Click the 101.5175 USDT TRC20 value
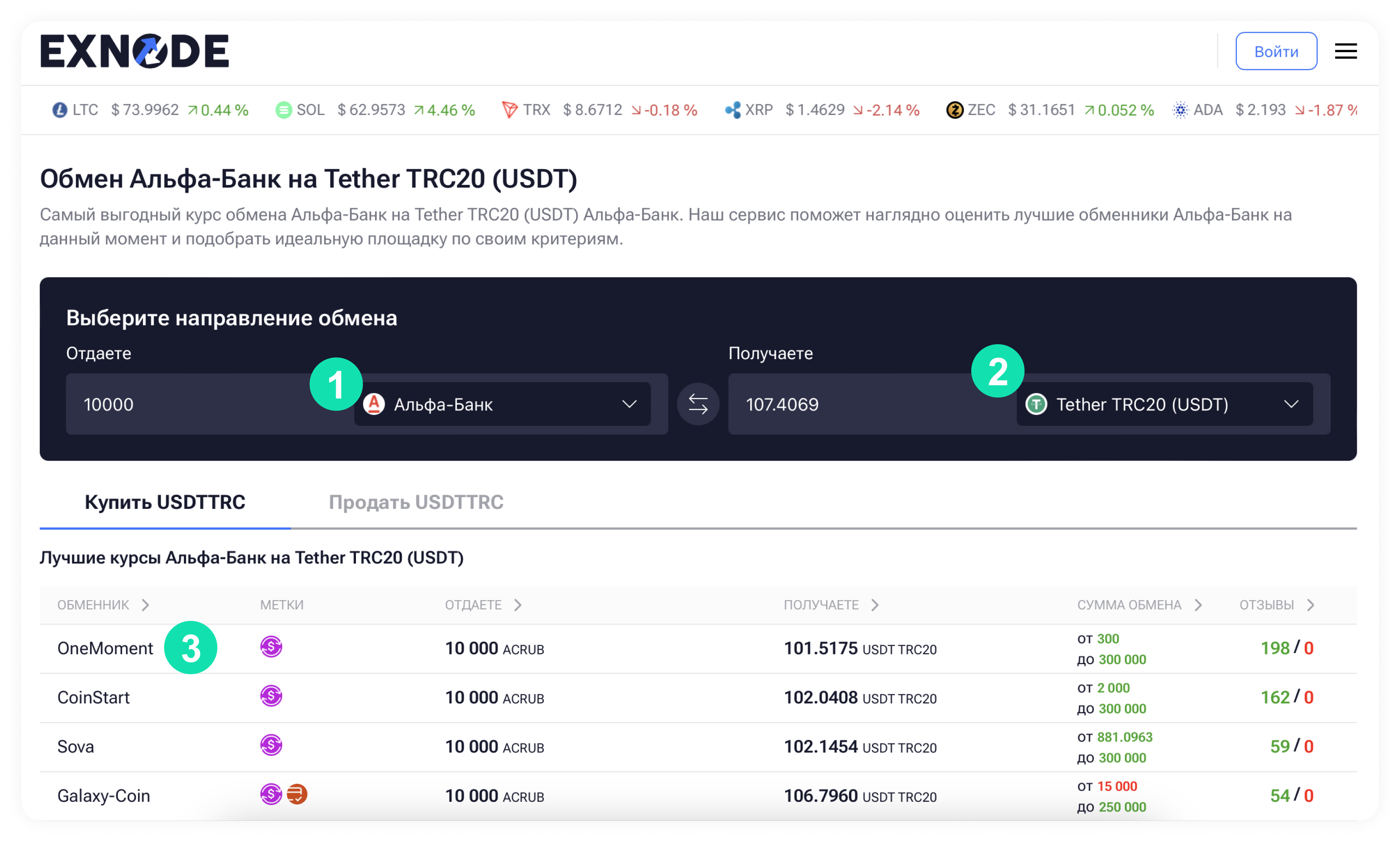1400x842 pixels. coord(860,648)
